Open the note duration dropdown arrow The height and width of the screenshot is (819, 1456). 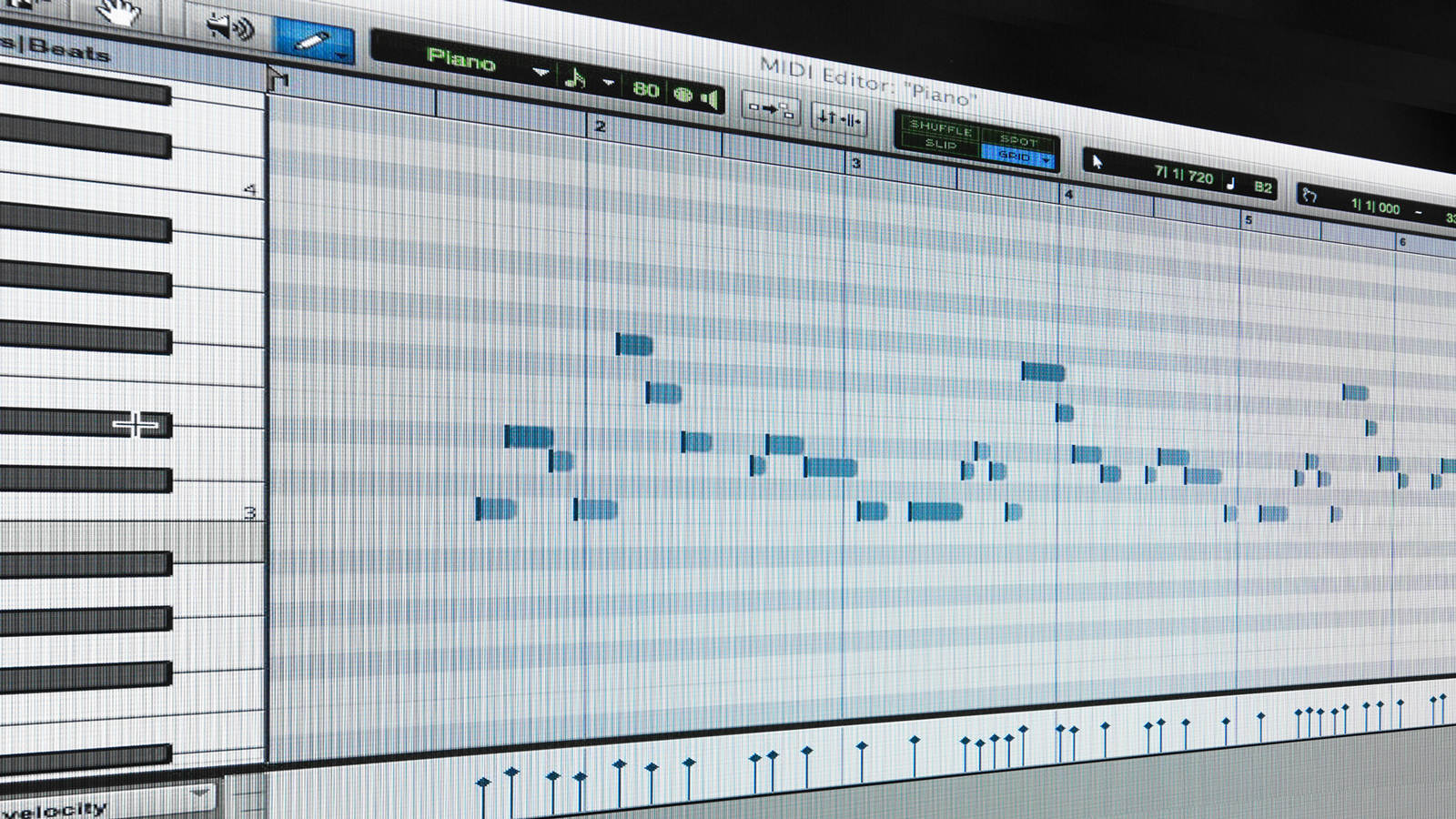609,84
